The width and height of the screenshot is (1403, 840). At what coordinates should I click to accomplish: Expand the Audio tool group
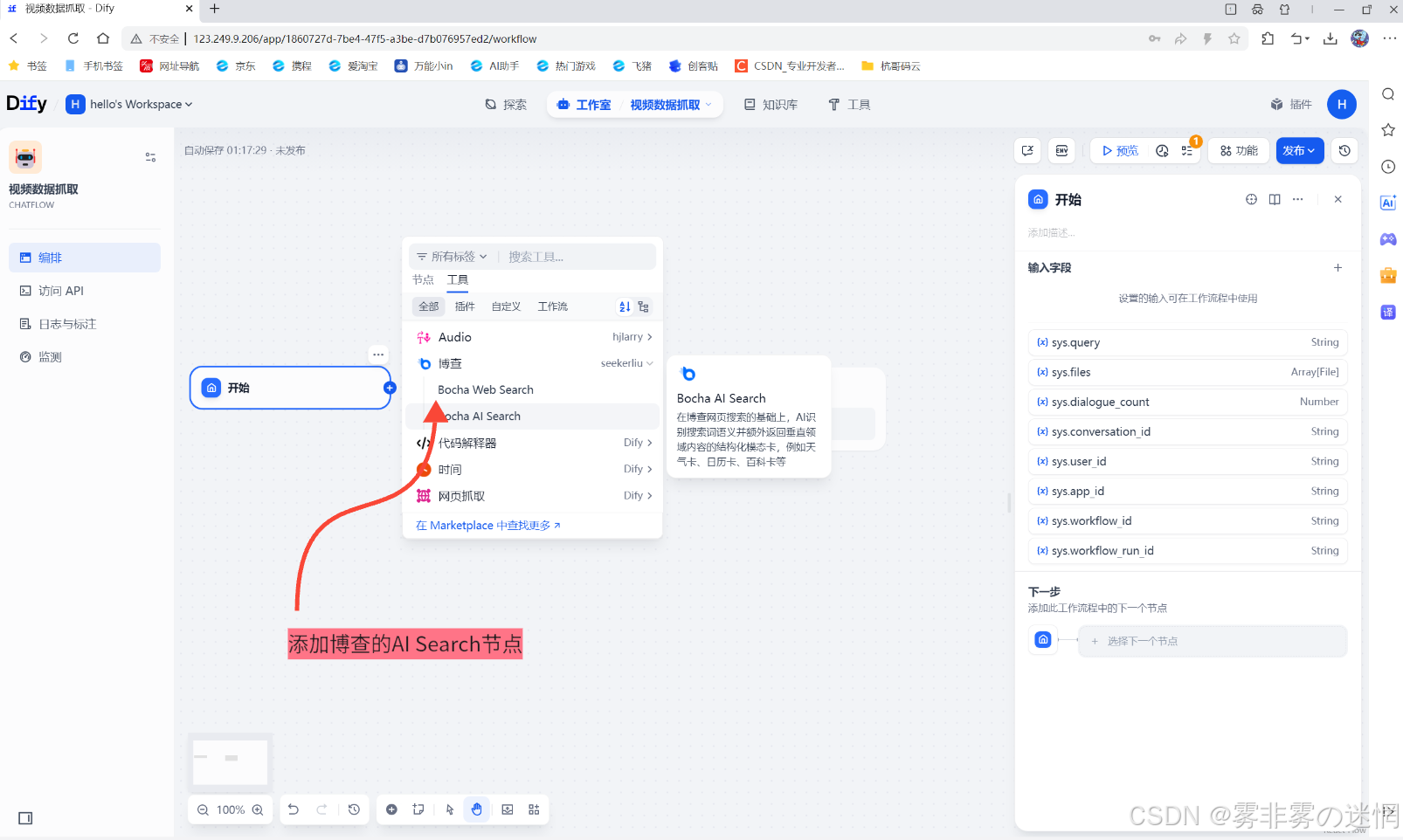(535, 337)
